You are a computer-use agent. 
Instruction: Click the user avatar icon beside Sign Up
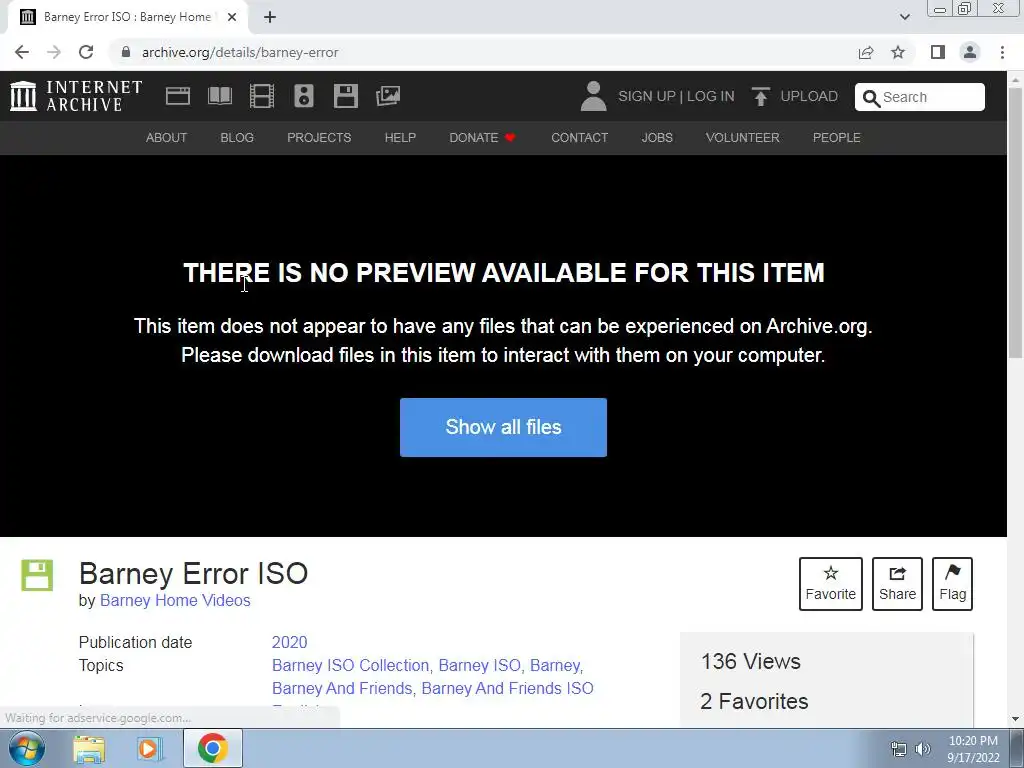tap(594, 96)
